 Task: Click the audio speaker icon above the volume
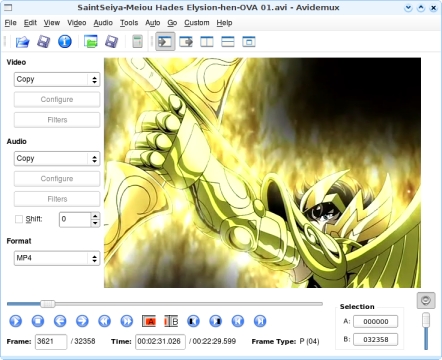[426, 301]
